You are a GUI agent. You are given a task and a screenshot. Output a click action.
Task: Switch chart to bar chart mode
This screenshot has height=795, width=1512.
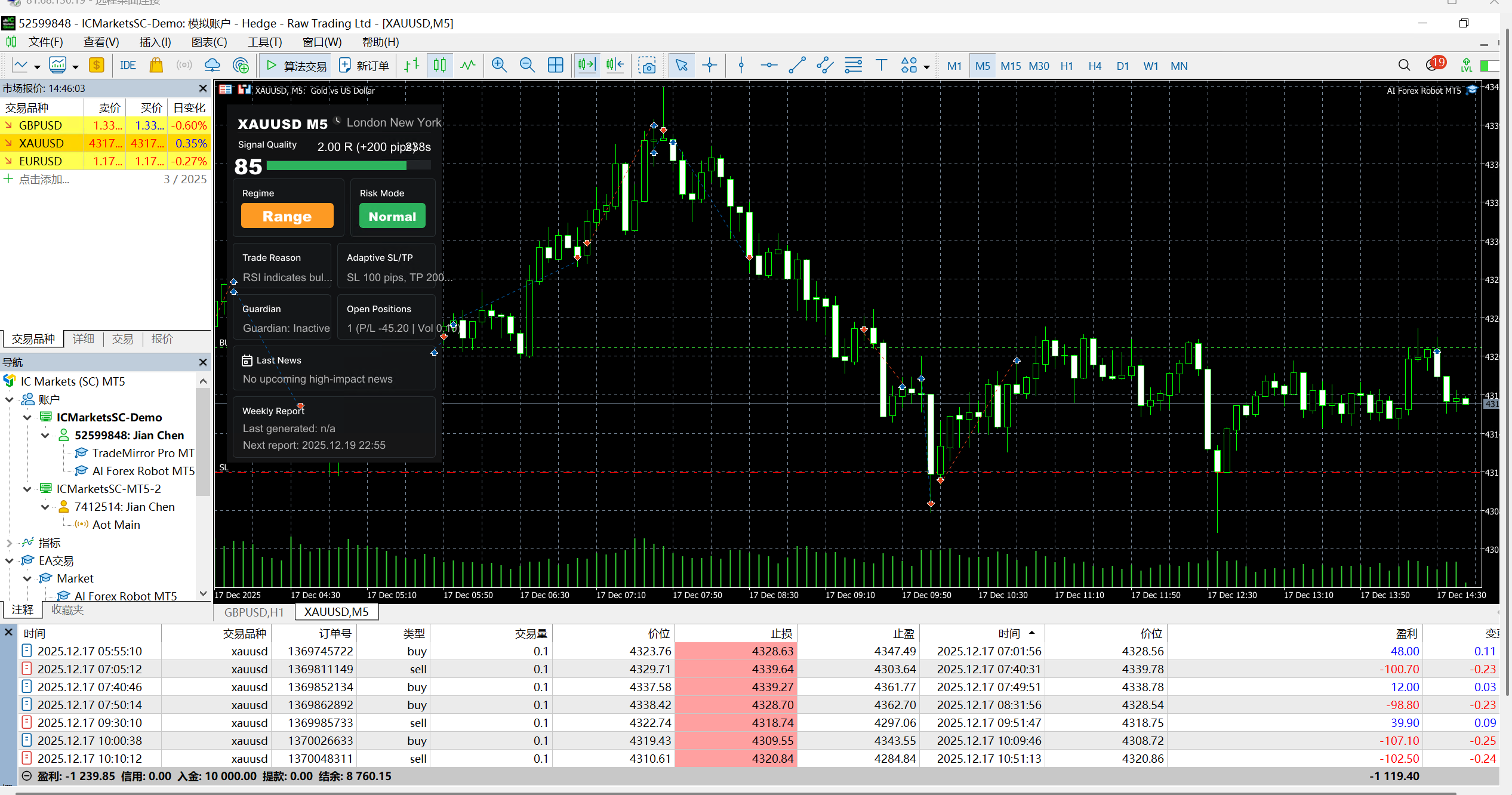point(412,66)
